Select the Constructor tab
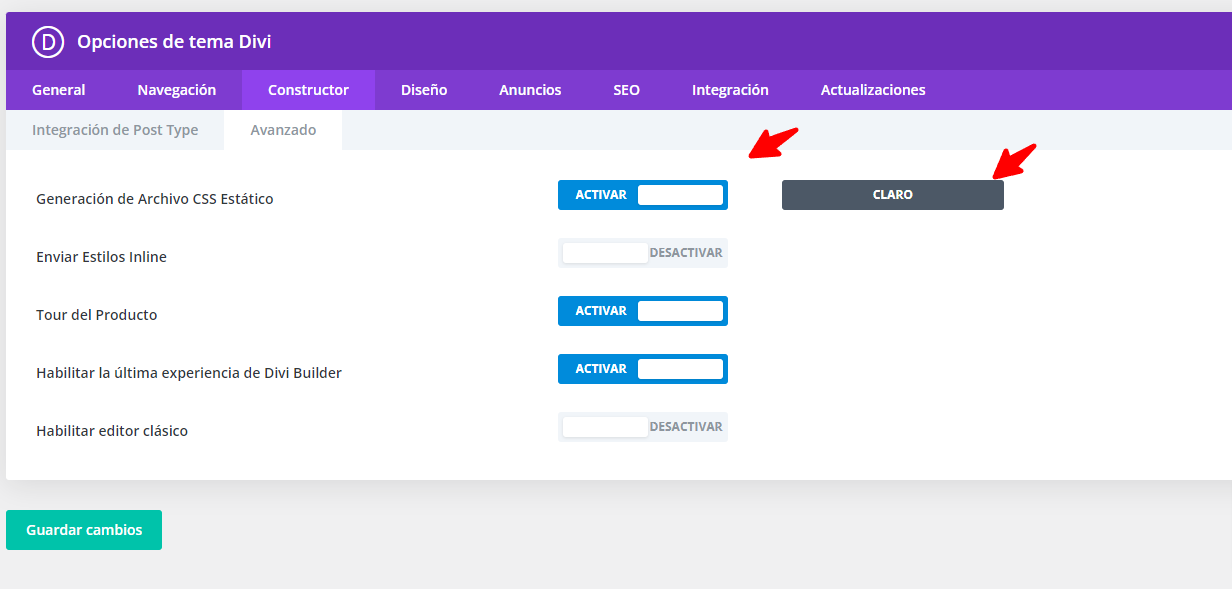This screenshot has height=589, width=1232. tap(308, 90)
